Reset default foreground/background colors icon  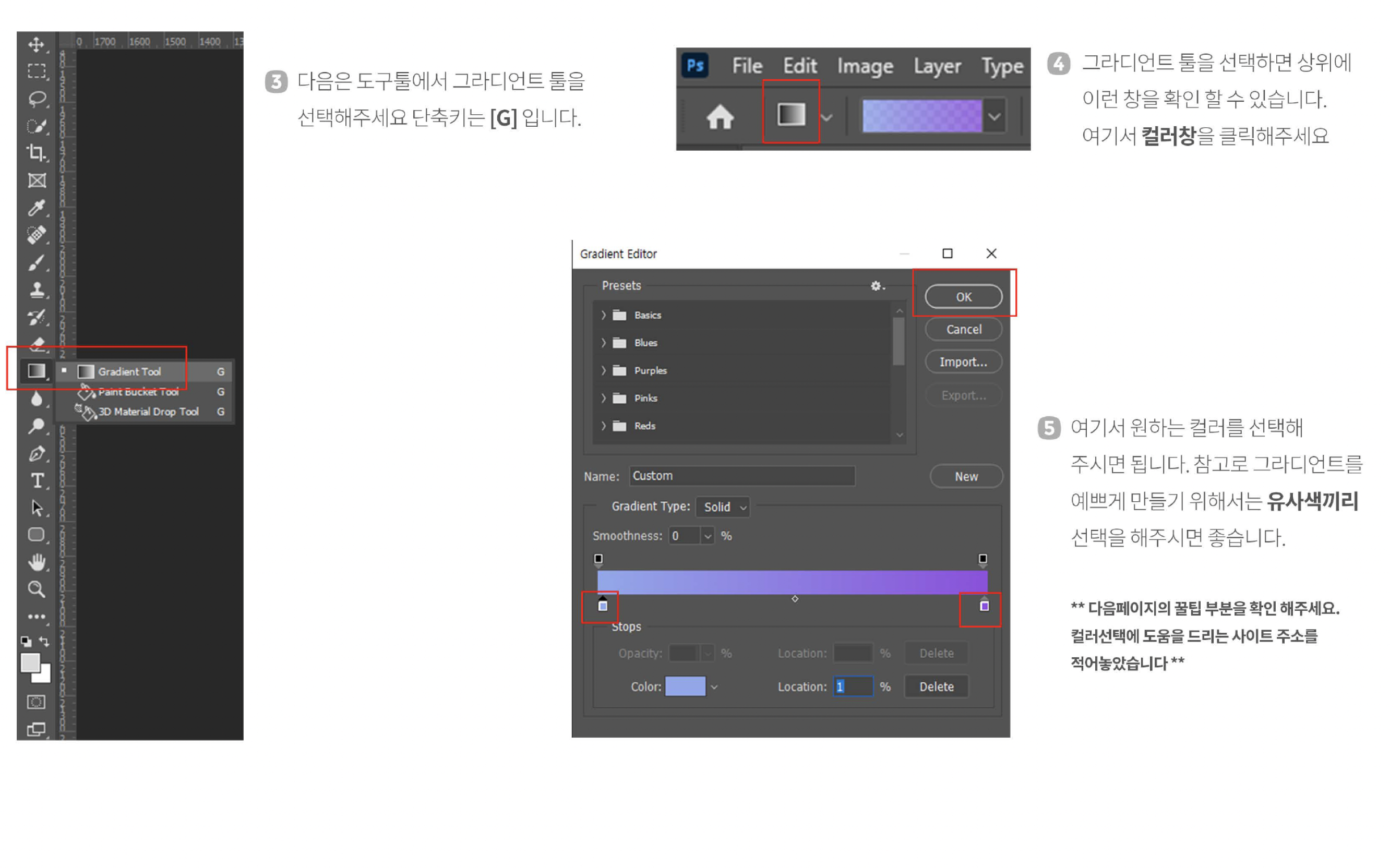tap(26, 641)
